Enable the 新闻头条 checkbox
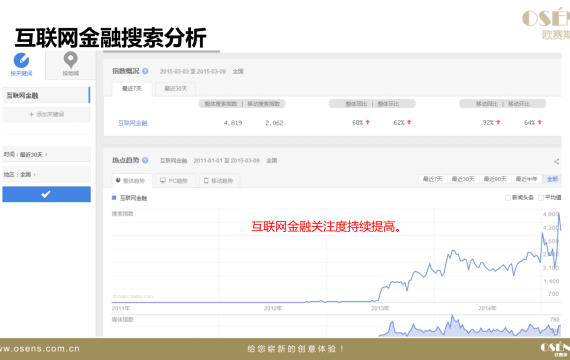This screenshot has width=570, height=360. [x=508, y=198]
